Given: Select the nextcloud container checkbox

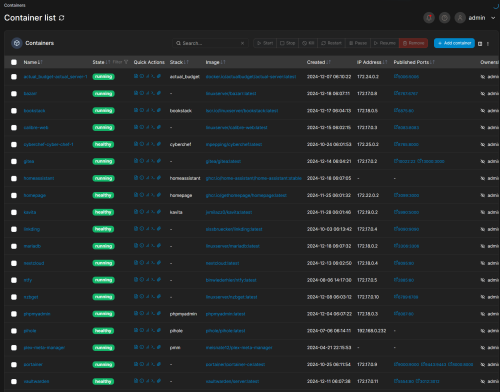Looking at the screenshot, I should [x=14, y=263].
